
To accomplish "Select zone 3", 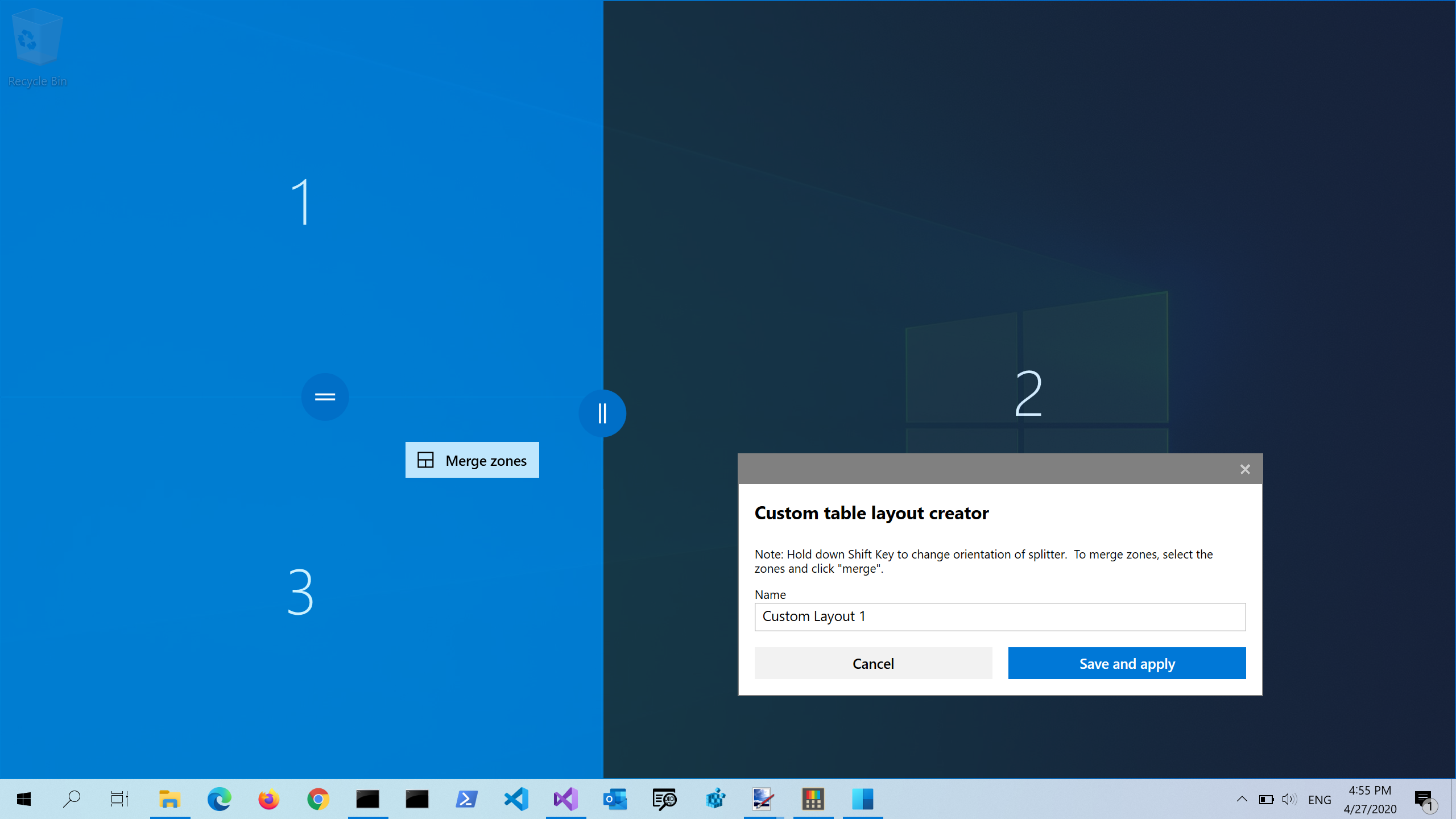I will (x=300, y=591).
